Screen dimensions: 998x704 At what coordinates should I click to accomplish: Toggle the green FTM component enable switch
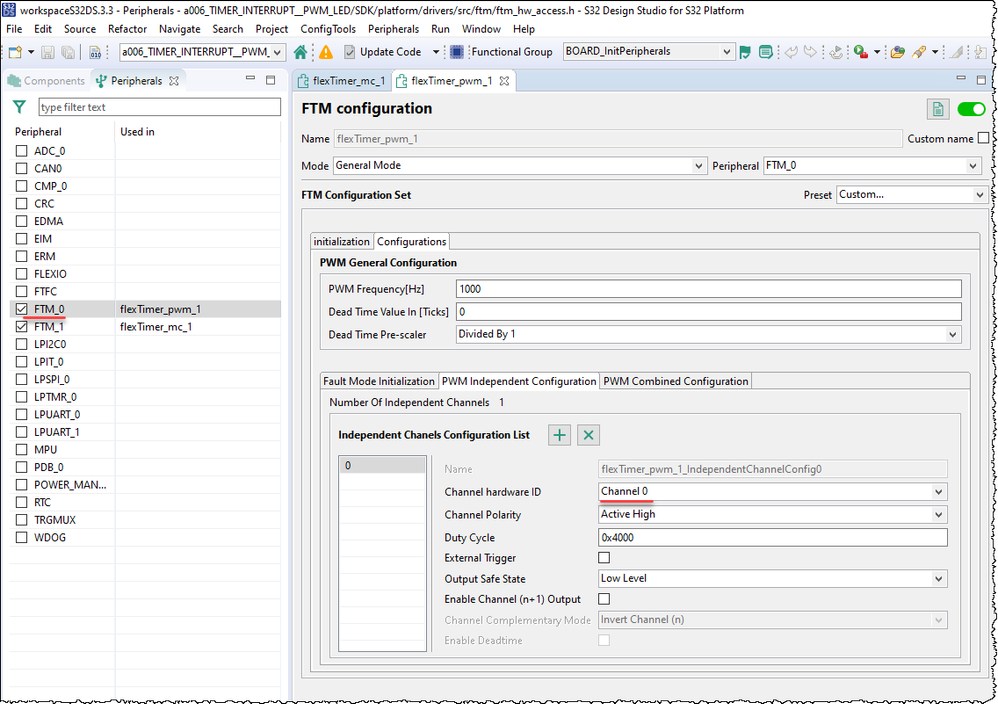[971, 109]
